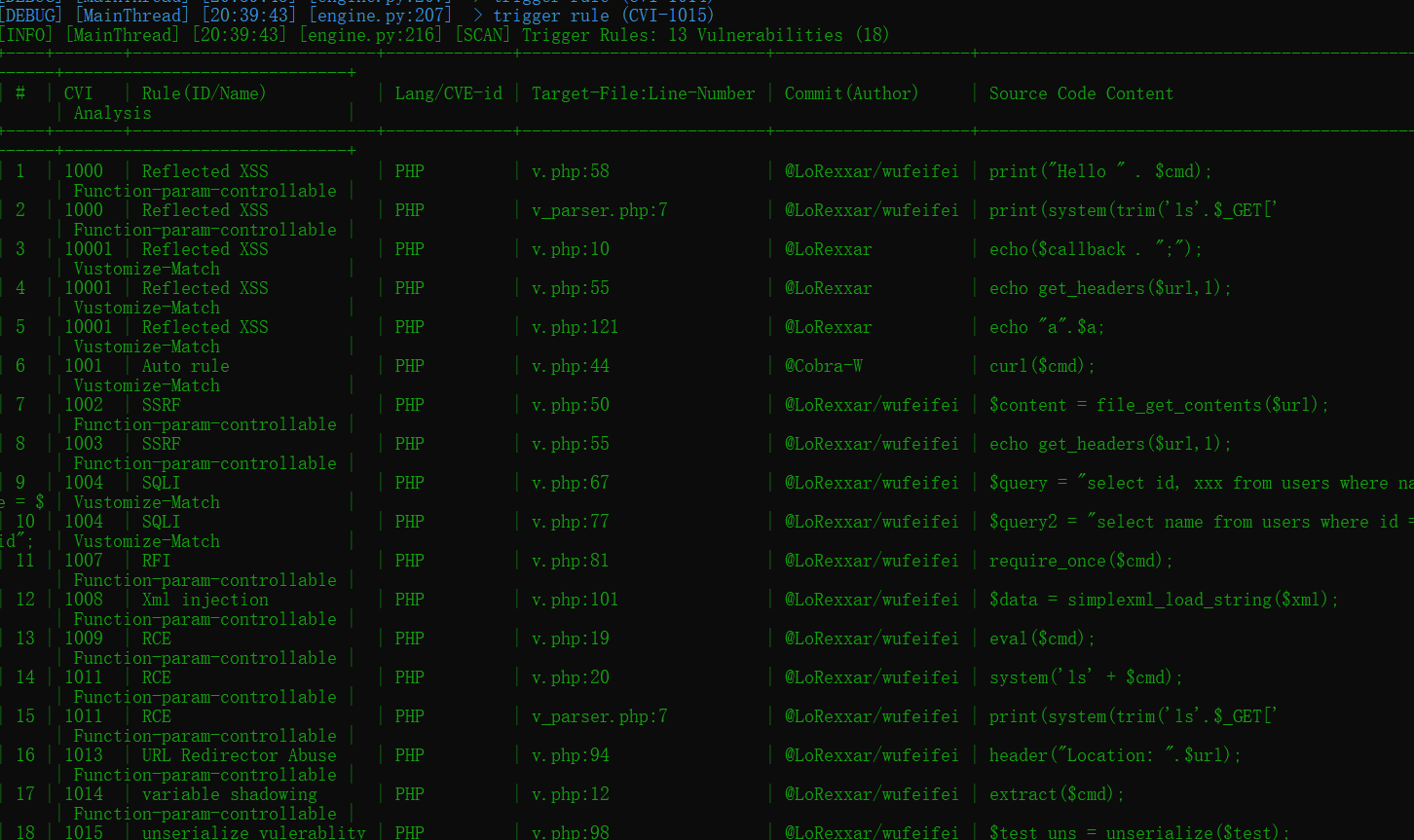Click the 'Commit(Author)' column header
The width and height of the screenshot is (1414, 840).
click(x=852, y=93)
